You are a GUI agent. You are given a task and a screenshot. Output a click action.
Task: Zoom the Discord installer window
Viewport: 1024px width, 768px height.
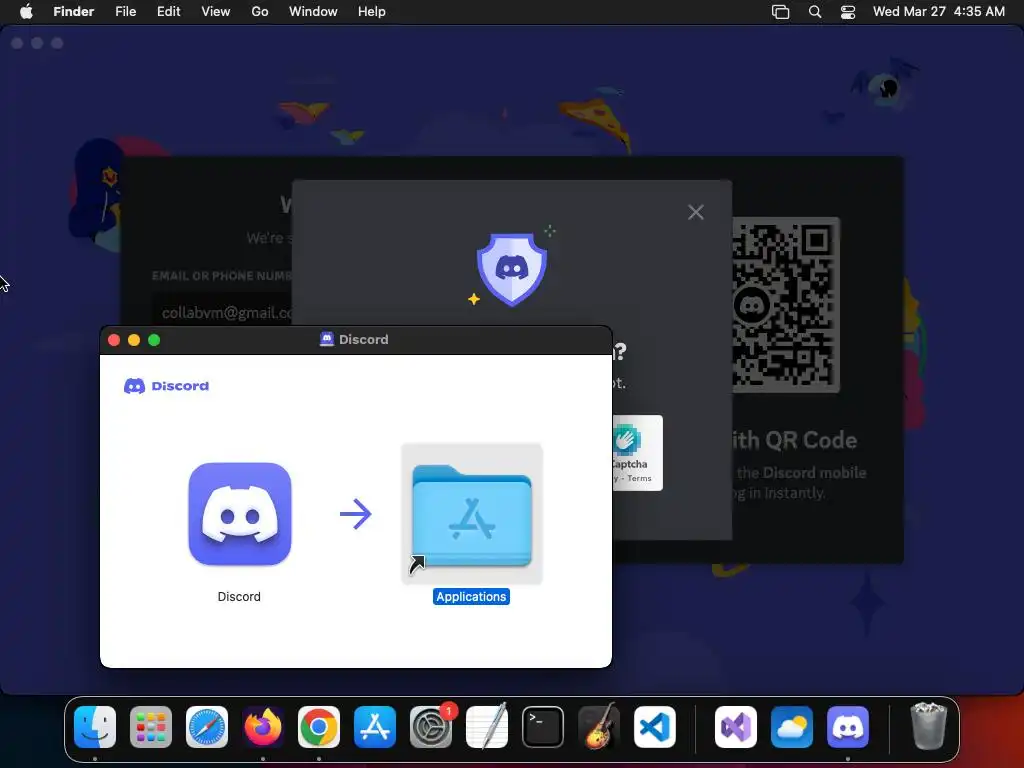point(154,340)
